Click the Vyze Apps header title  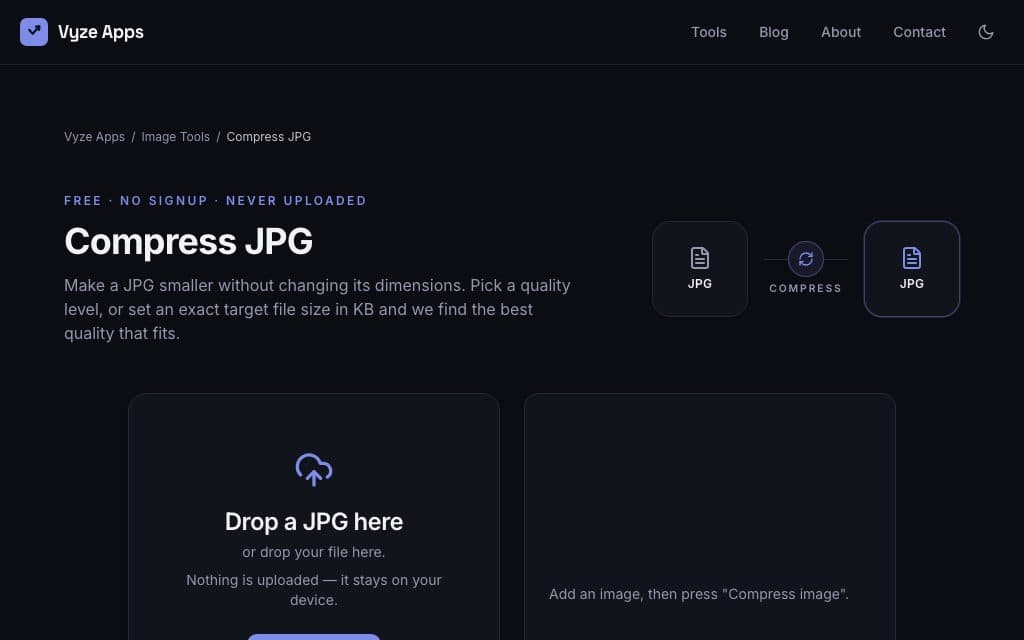tap(101, 32)
